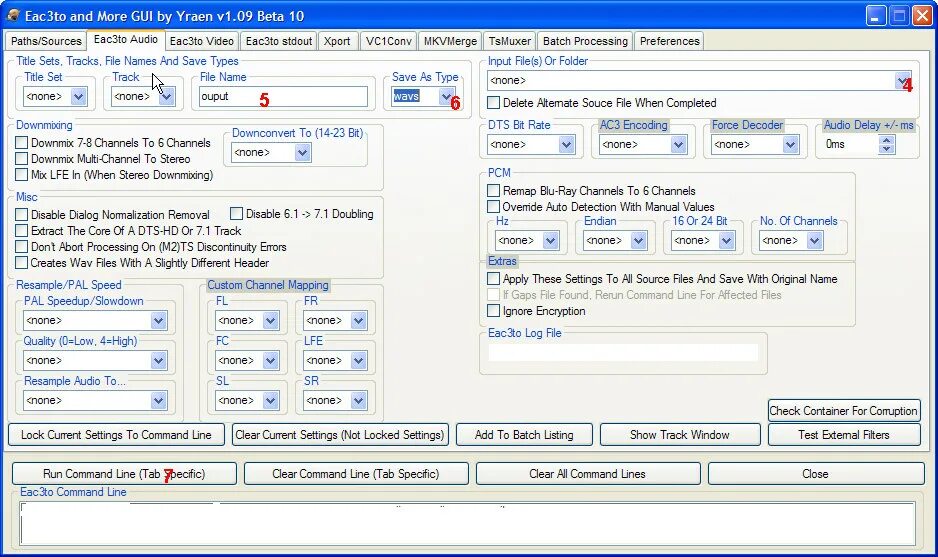Open the PAL Speedup/Slowdown dropdown

click(159, 321)
